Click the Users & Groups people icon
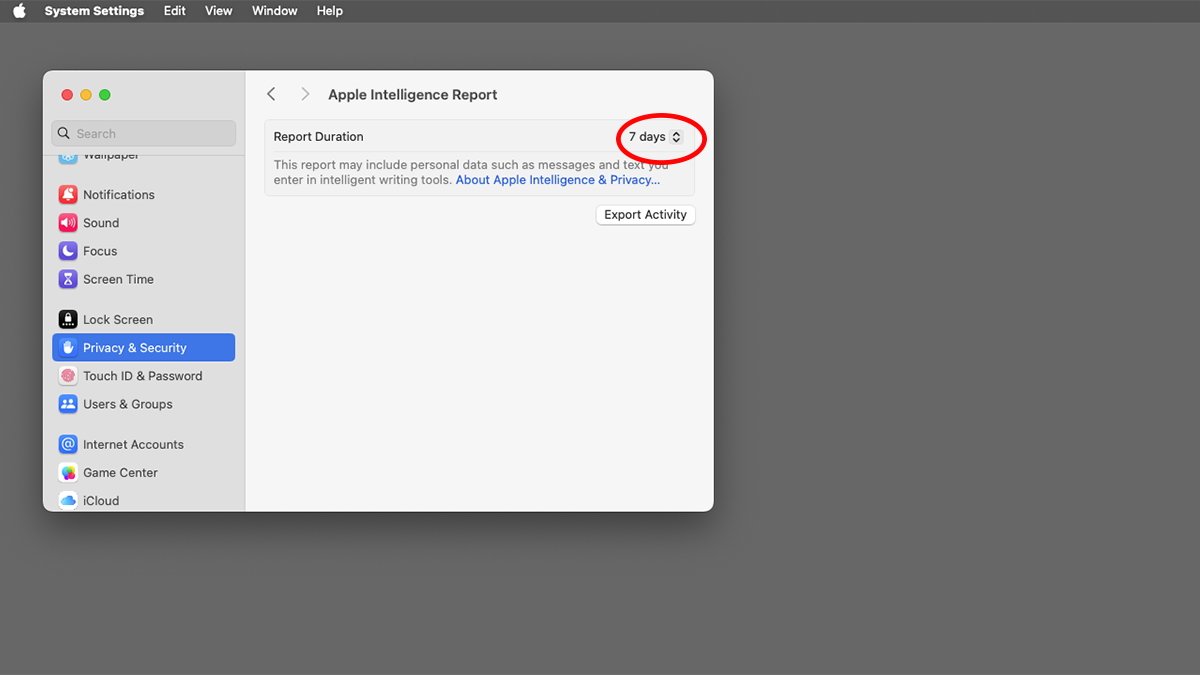The image size is (1200, 675). [68, 404]
